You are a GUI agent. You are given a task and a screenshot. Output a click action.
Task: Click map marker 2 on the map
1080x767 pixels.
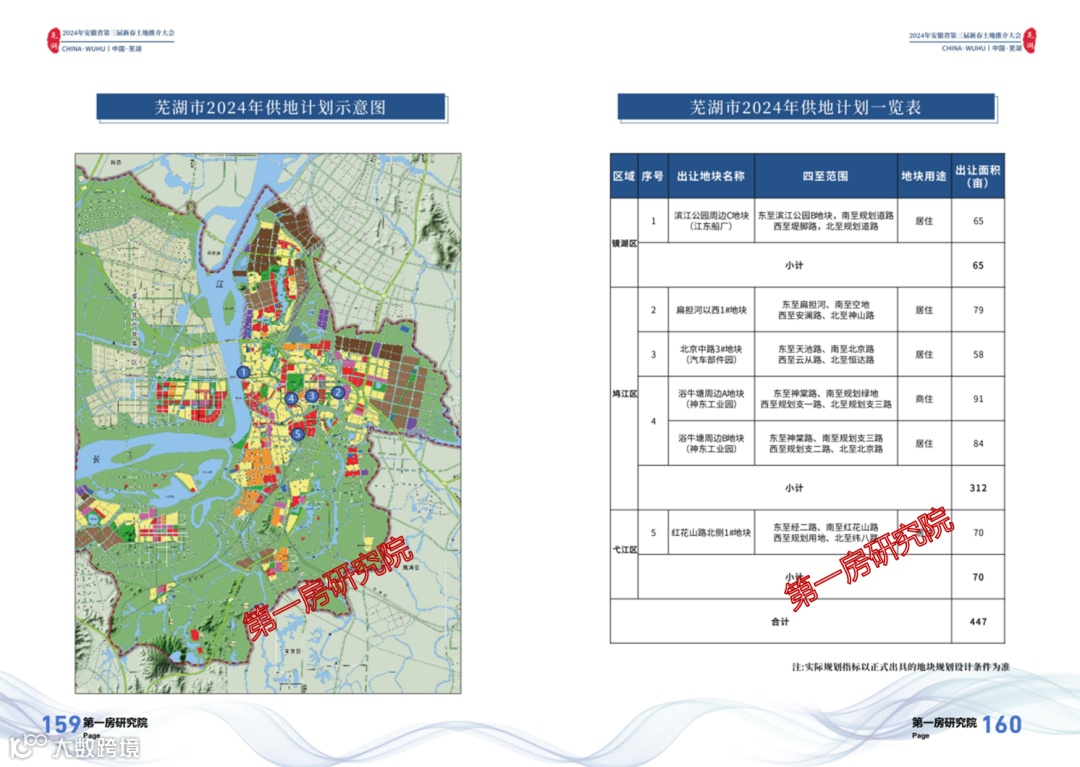pyautogui.click(x=338, y=392)
